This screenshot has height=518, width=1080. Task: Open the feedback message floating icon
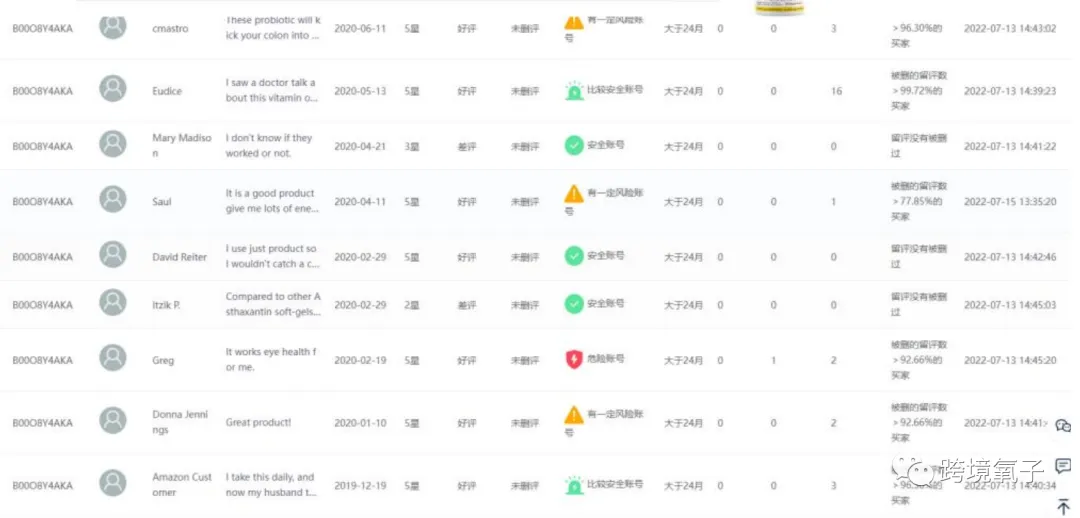pyautogui.click(x=1063, y=466)
